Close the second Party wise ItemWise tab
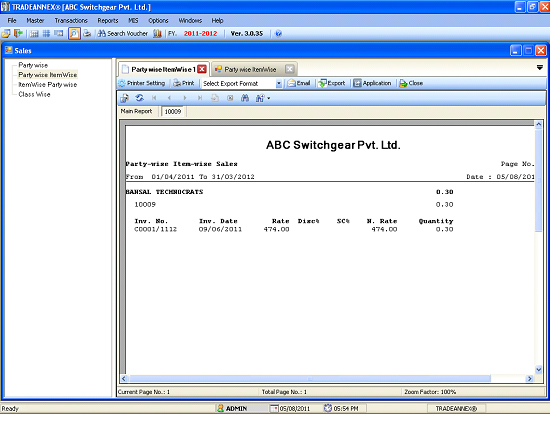550x429 pixels. [289, 69]
